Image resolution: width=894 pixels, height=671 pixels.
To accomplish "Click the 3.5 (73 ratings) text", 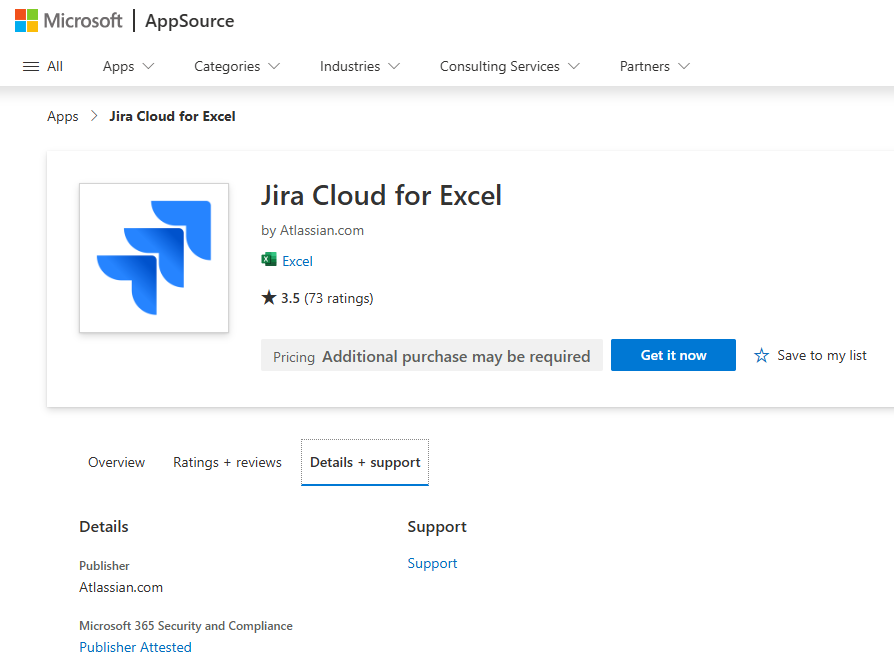I will point(327,298).
